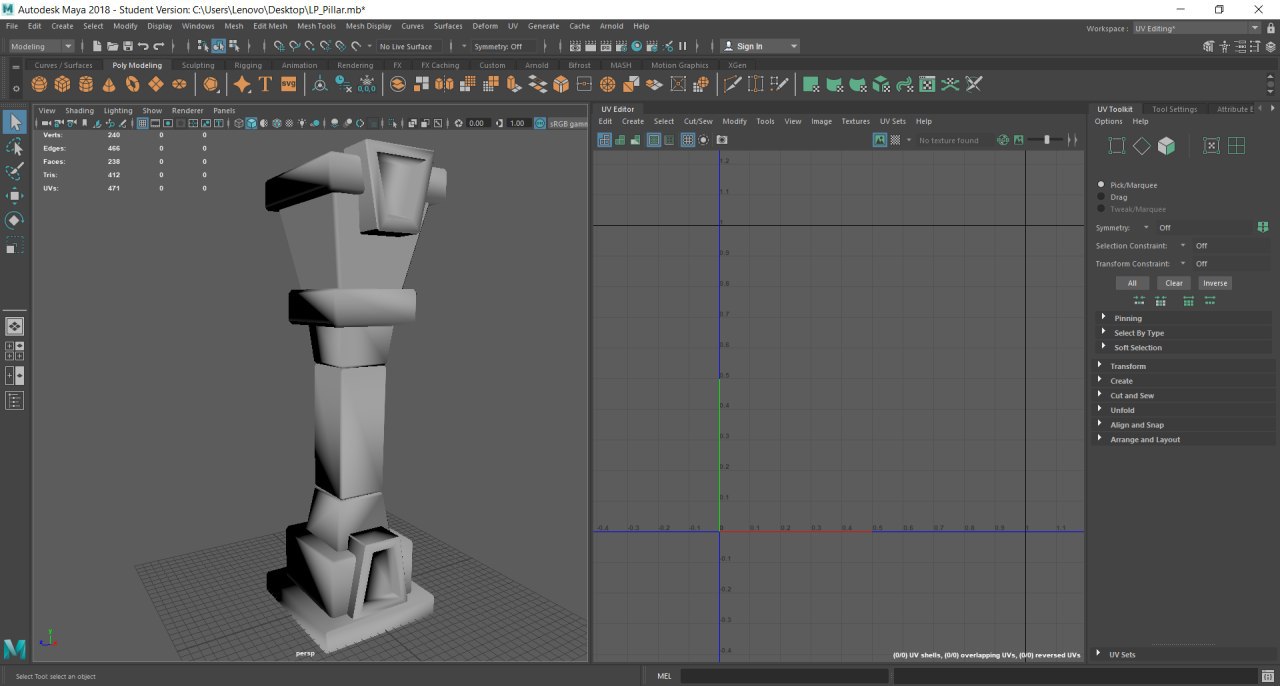
Task: Click the Clear selection button
Action: [x=1174, y=283]
